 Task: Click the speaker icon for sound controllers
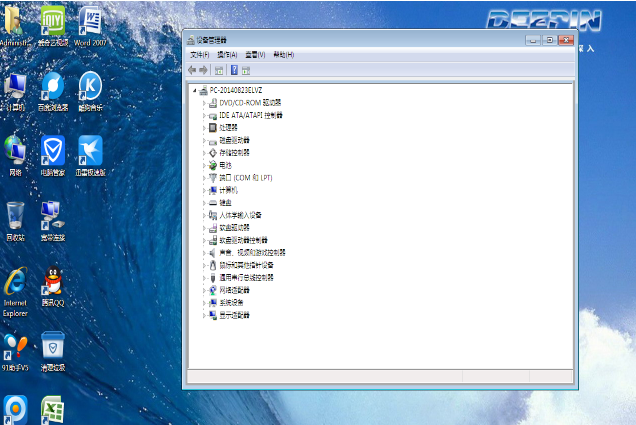(213, 253)
